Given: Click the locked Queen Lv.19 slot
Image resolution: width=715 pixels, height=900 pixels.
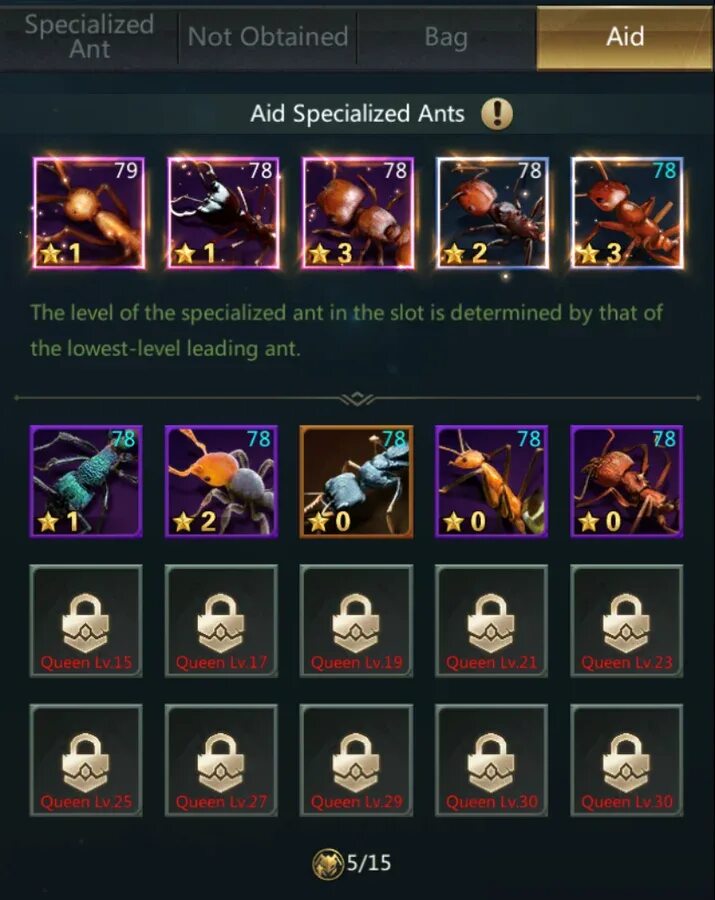Looking at the screenshot, I should (356, 621).
